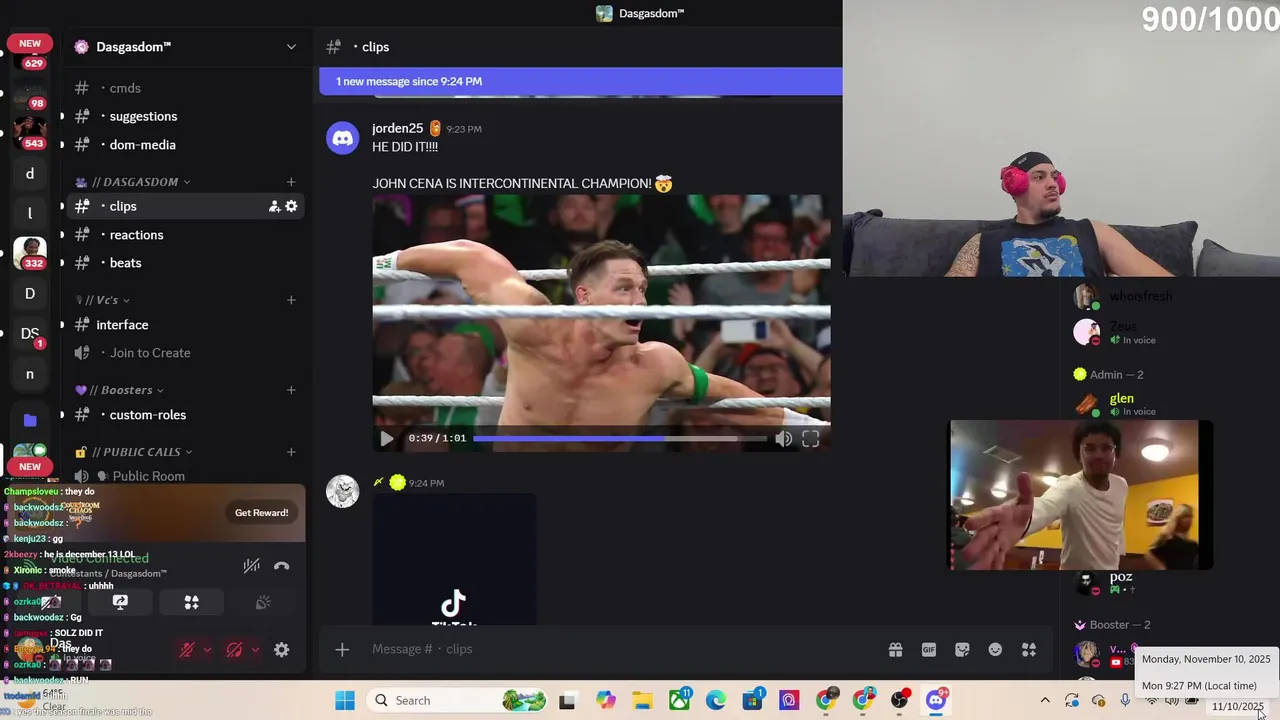
Task: Switch to Discord from the taskbar
Action: coord(936,700)
